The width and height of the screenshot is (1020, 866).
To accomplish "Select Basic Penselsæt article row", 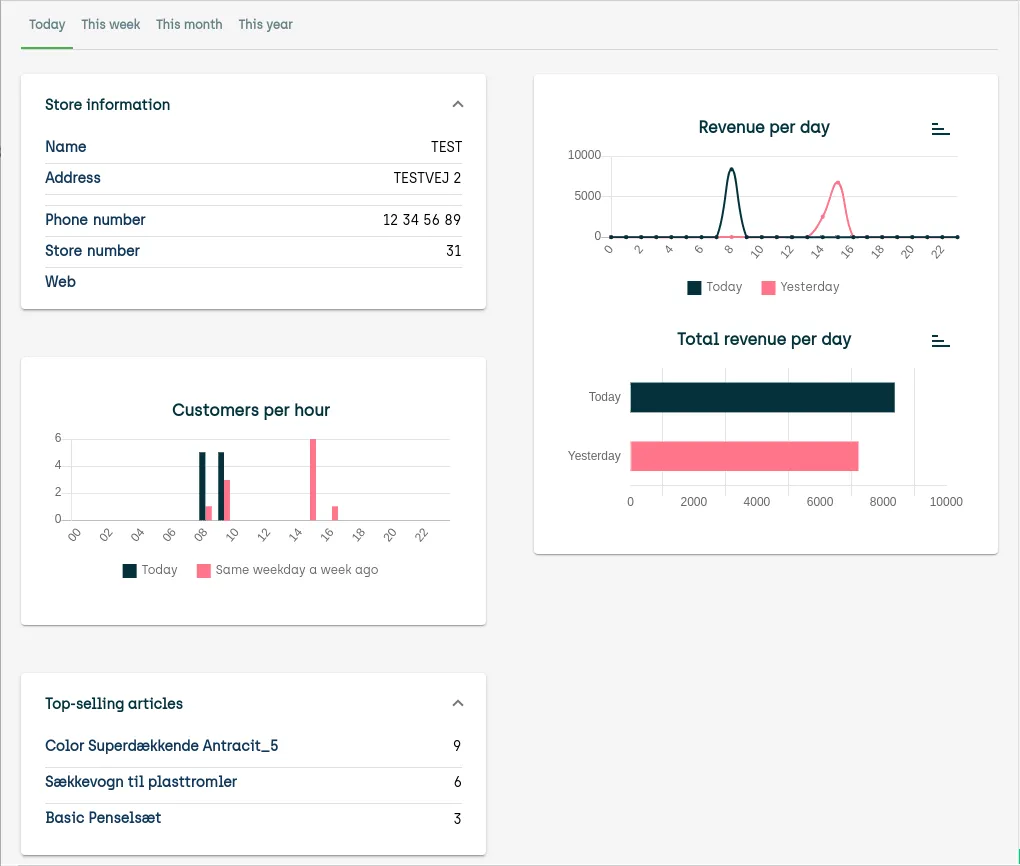I will tap(253, 818).
